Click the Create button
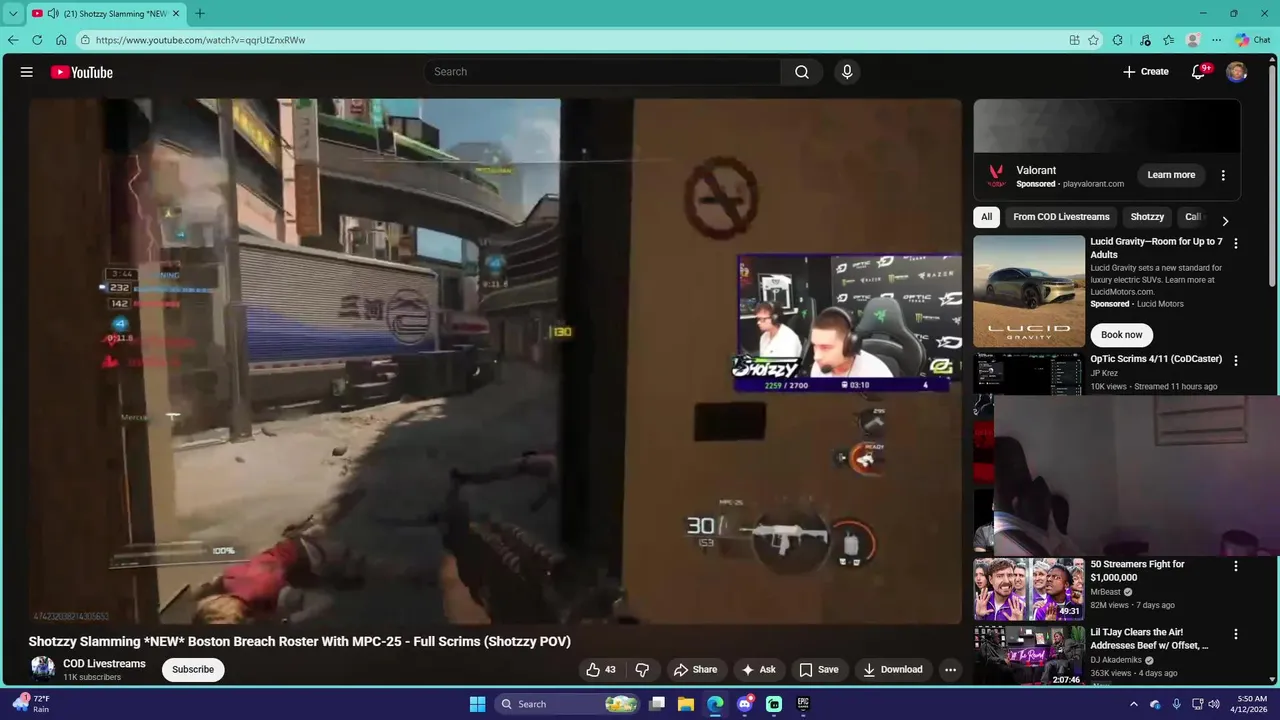This screenshot has height=720, width=1280. click(1145, 72)
